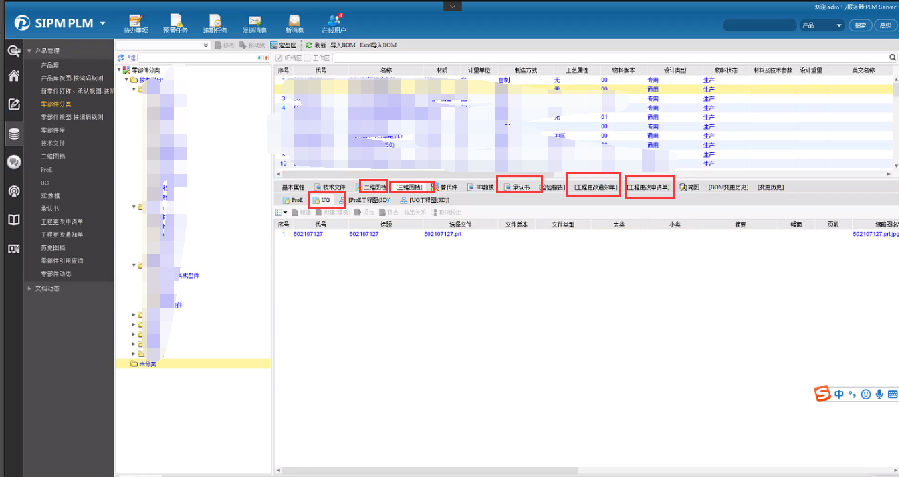This screenshot has height=477, width=899.
Task: Click the open book sidebar icon
Action: 14,219
